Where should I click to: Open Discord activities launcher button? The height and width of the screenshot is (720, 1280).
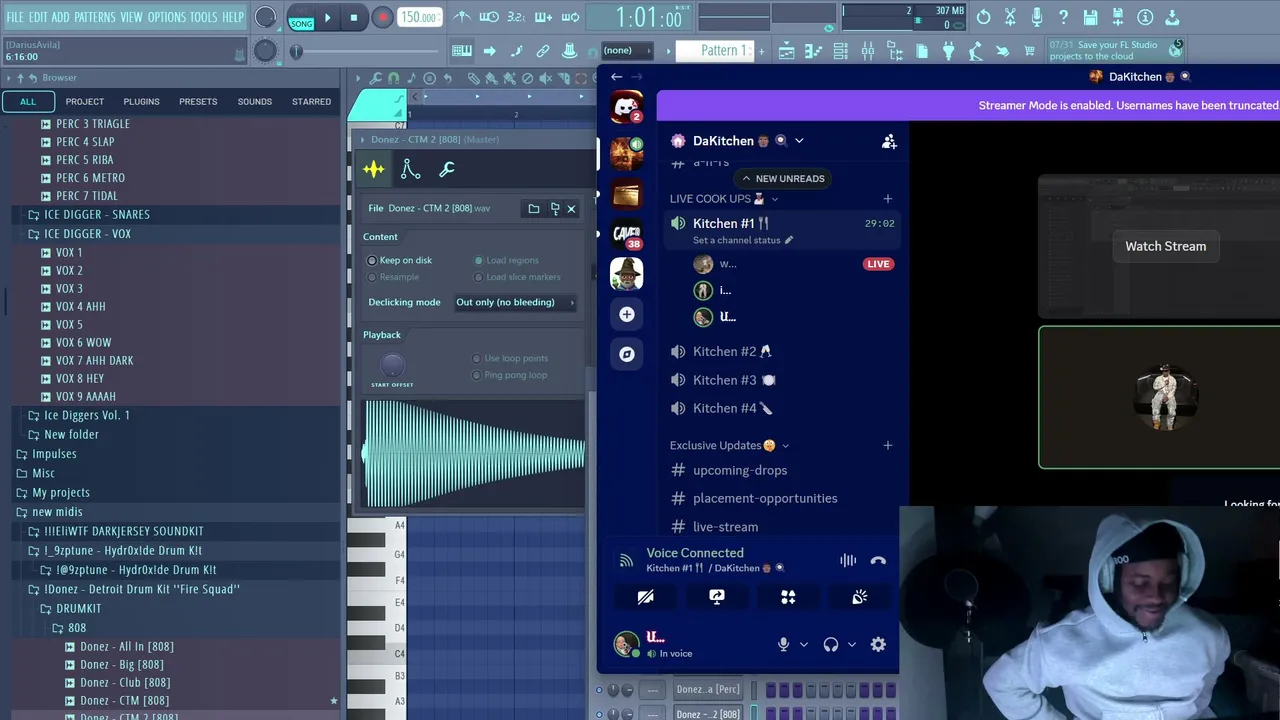click(x=788, y=597)
